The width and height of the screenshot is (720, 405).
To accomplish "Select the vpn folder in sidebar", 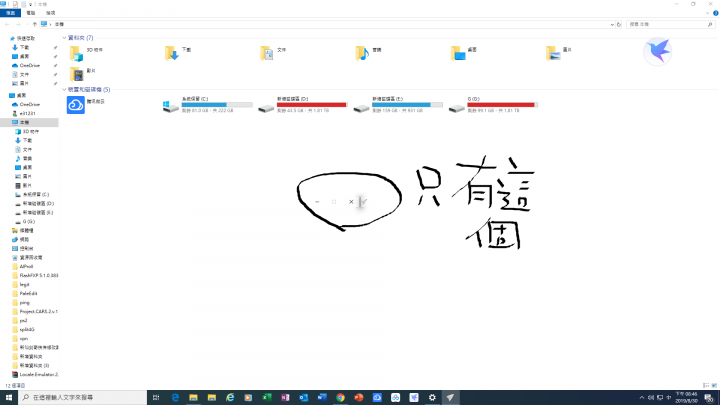I will pos(23,338).
